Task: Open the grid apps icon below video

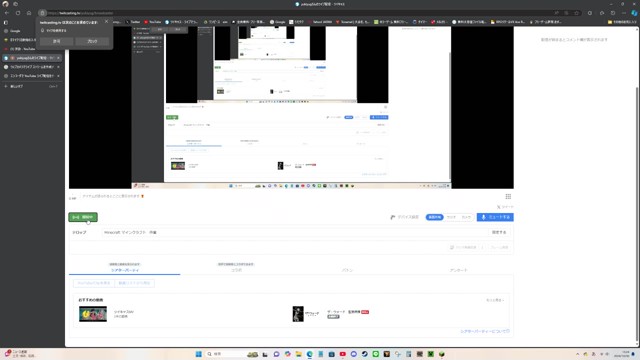Action: tap(508, 197)
